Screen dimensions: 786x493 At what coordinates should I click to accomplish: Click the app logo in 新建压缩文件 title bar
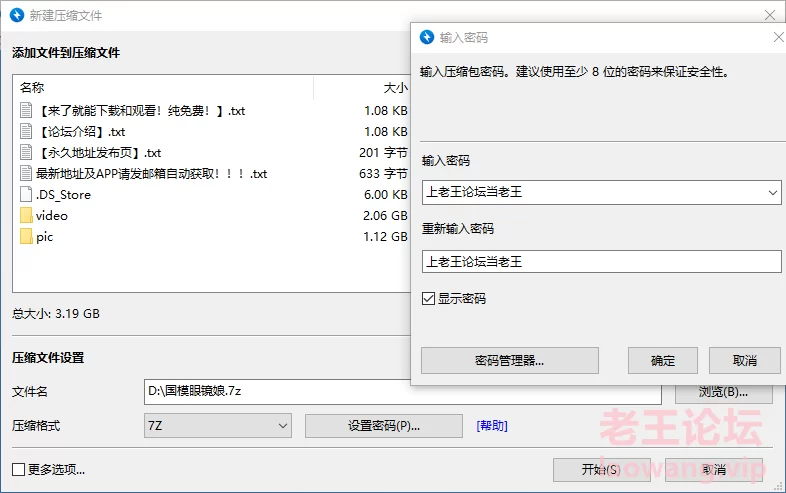[x=17, y=15]
